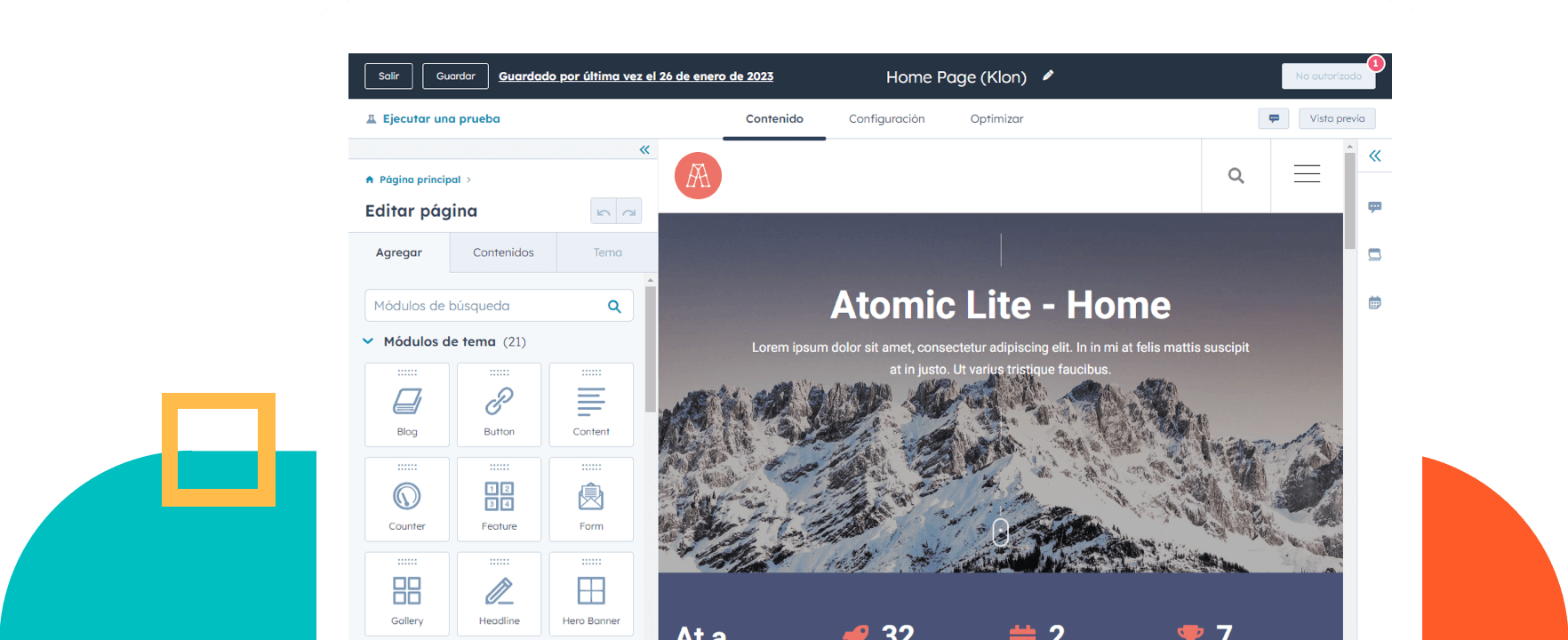Select the Feature module
Screen dimensions: 1568x640
pos(499,500)
